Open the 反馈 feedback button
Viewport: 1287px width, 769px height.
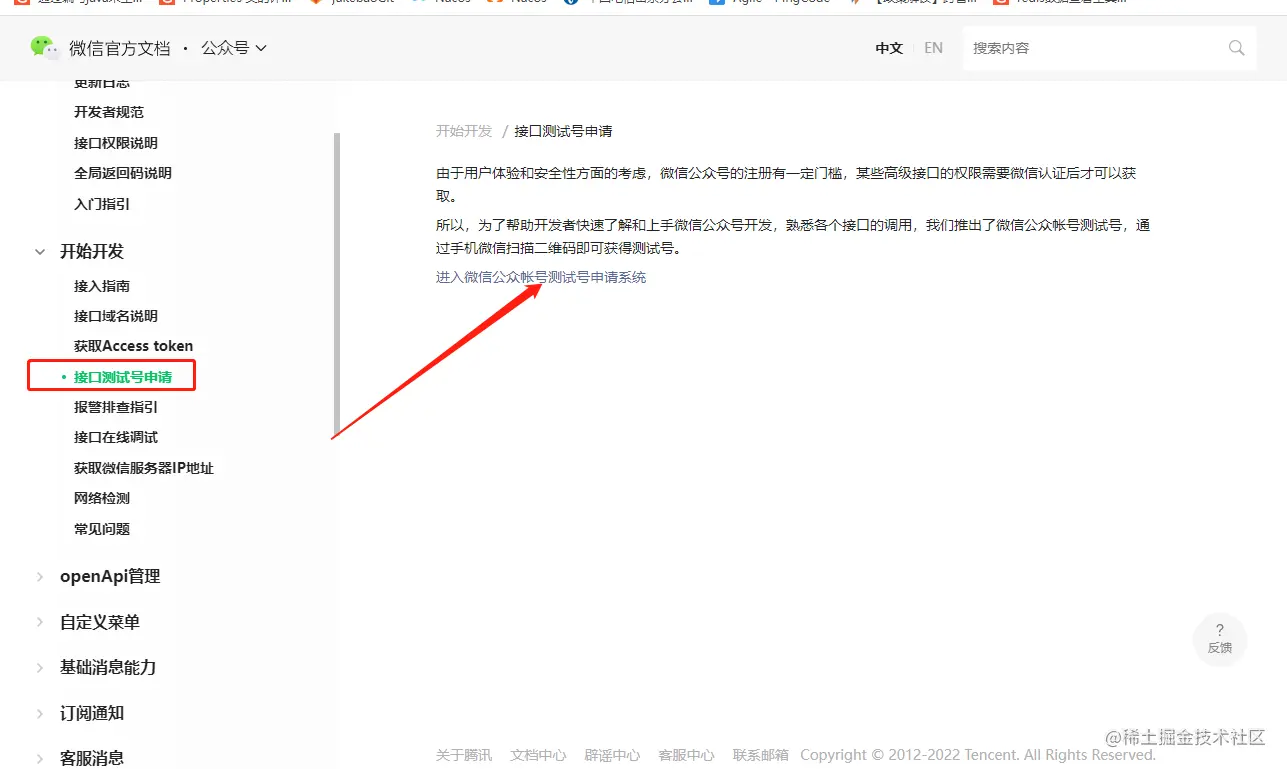pos(1219,638)
